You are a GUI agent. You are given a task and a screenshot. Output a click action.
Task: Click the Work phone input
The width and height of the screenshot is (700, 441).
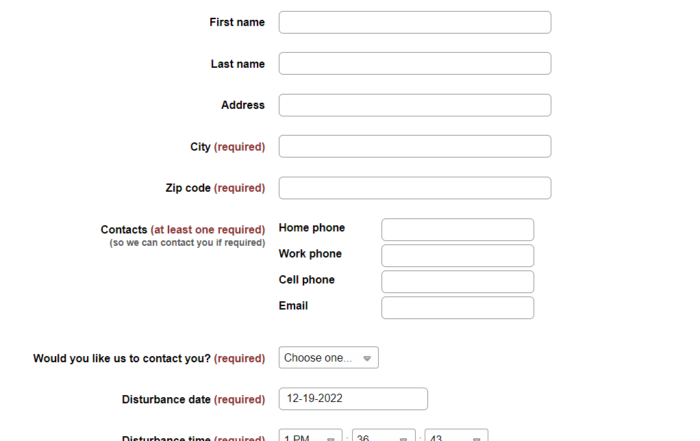pyautogui.click(x=457, y=255)
